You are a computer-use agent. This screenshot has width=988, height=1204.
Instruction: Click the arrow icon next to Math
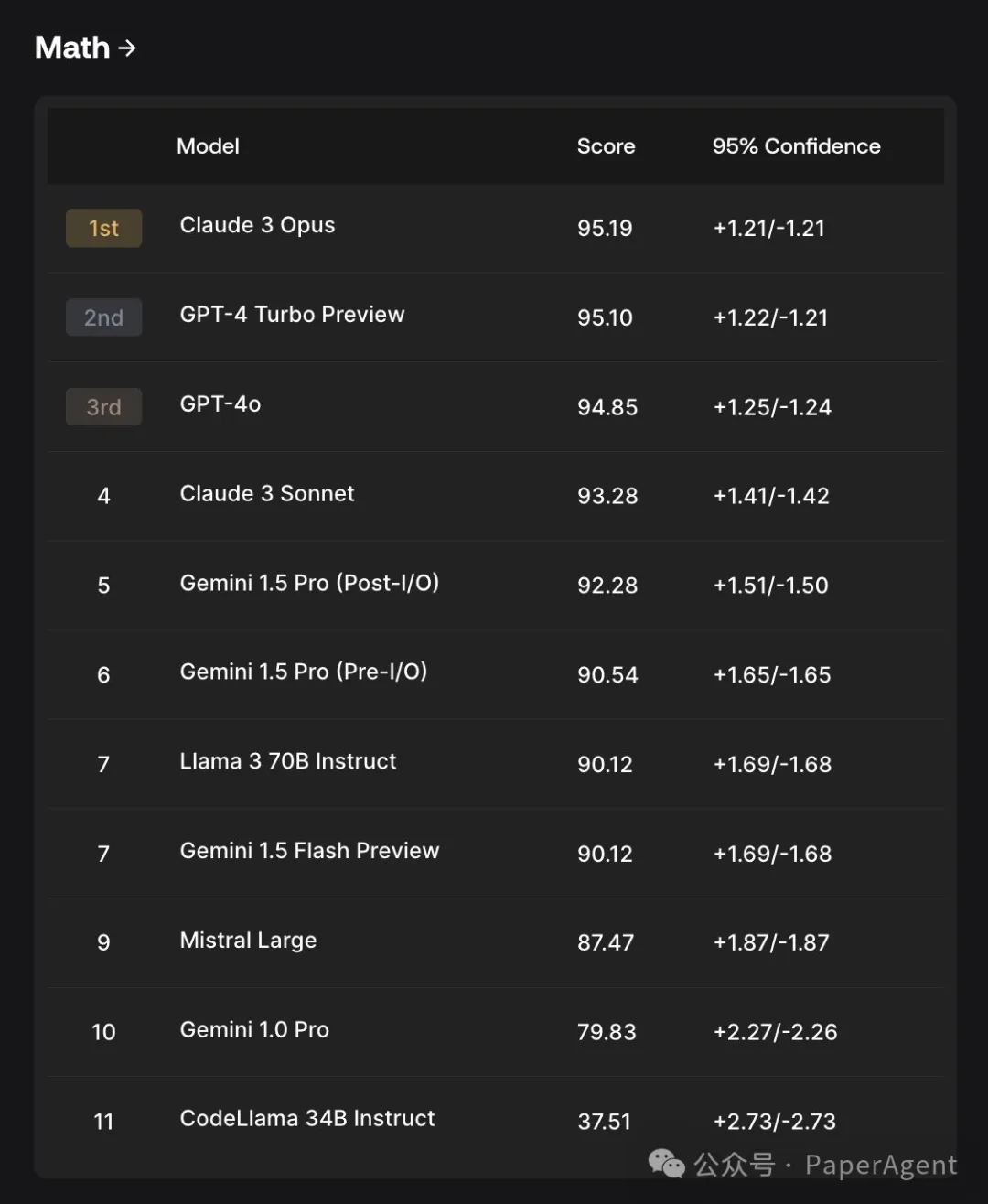pyautogui.click(x=127, y=48)
